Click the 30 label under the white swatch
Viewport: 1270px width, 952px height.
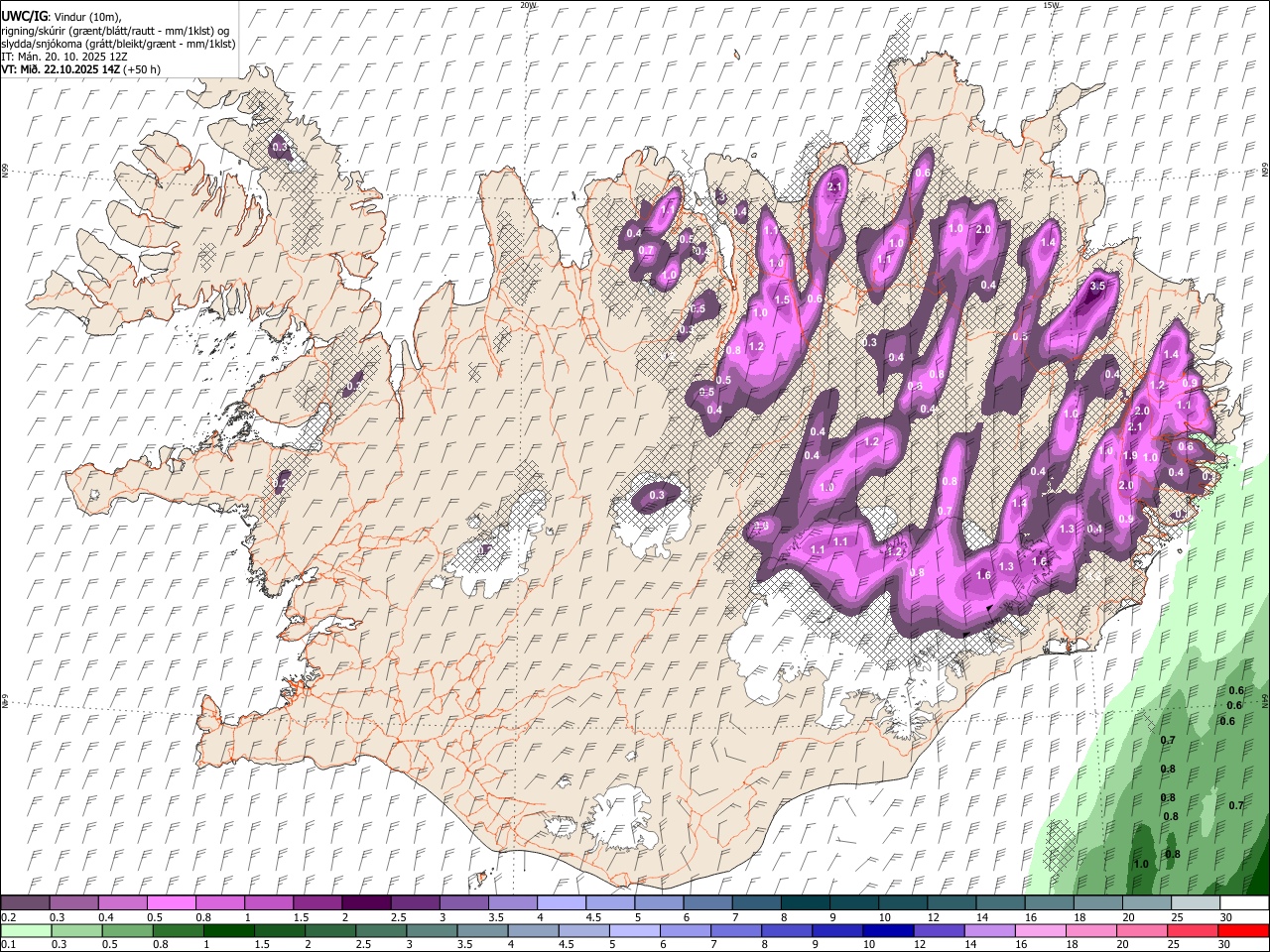tap(1226, 917)
